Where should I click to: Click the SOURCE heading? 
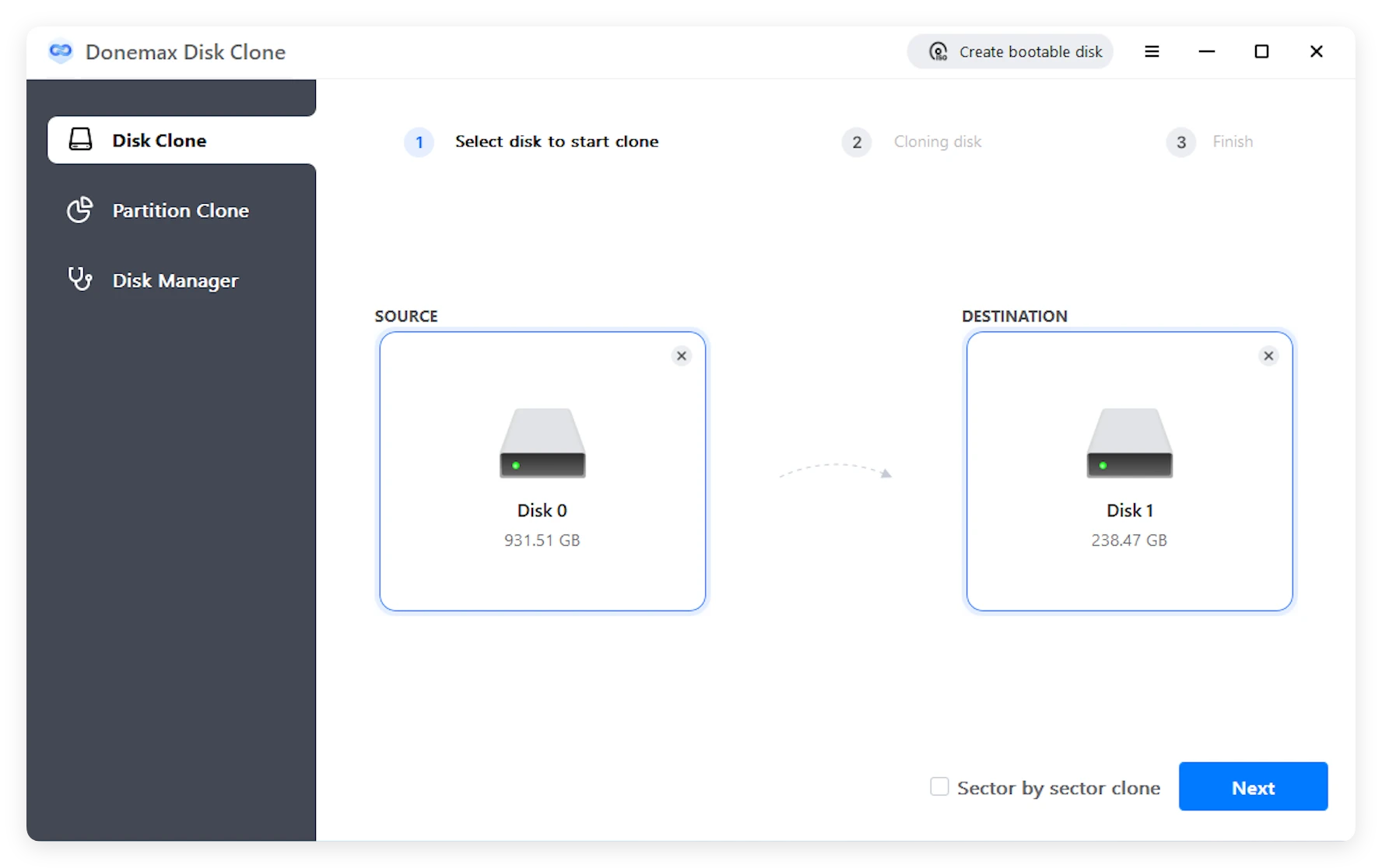click(x=406, y=316)
